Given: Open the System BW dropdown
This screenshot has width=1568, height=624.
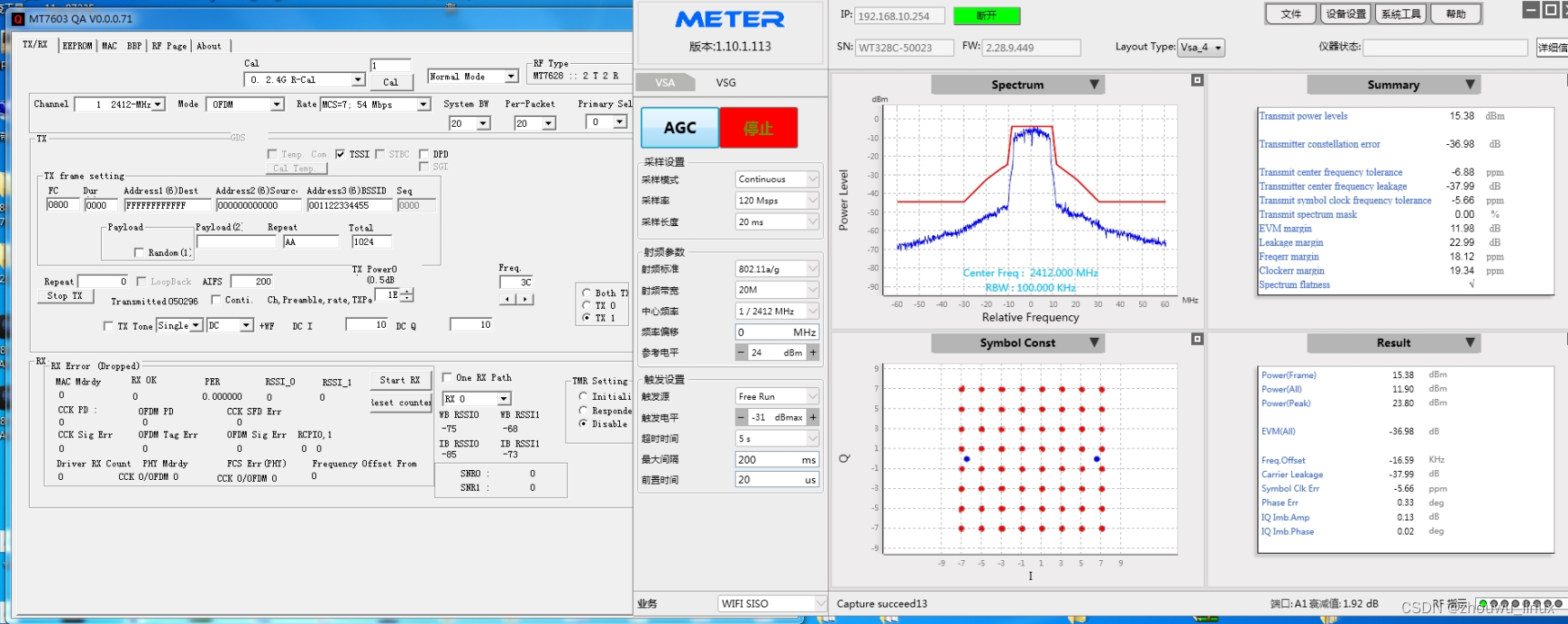Looking at the screenshot, I should click(x=483, y=123).
